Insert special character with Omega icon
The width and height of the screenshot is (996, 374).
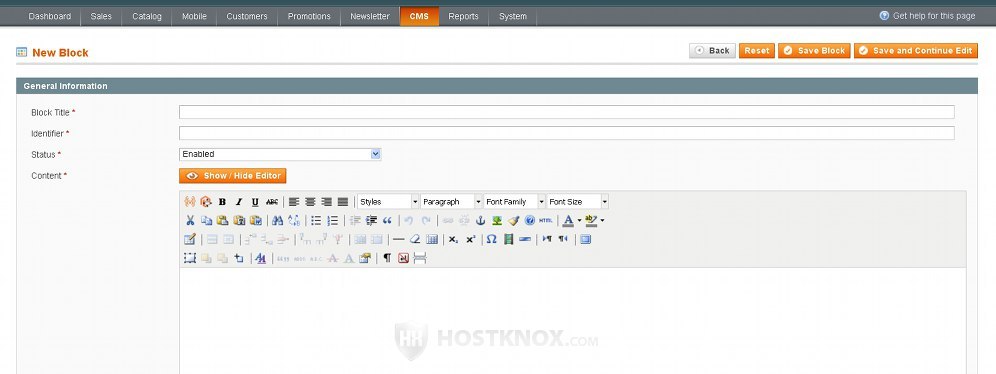[492, 239]
